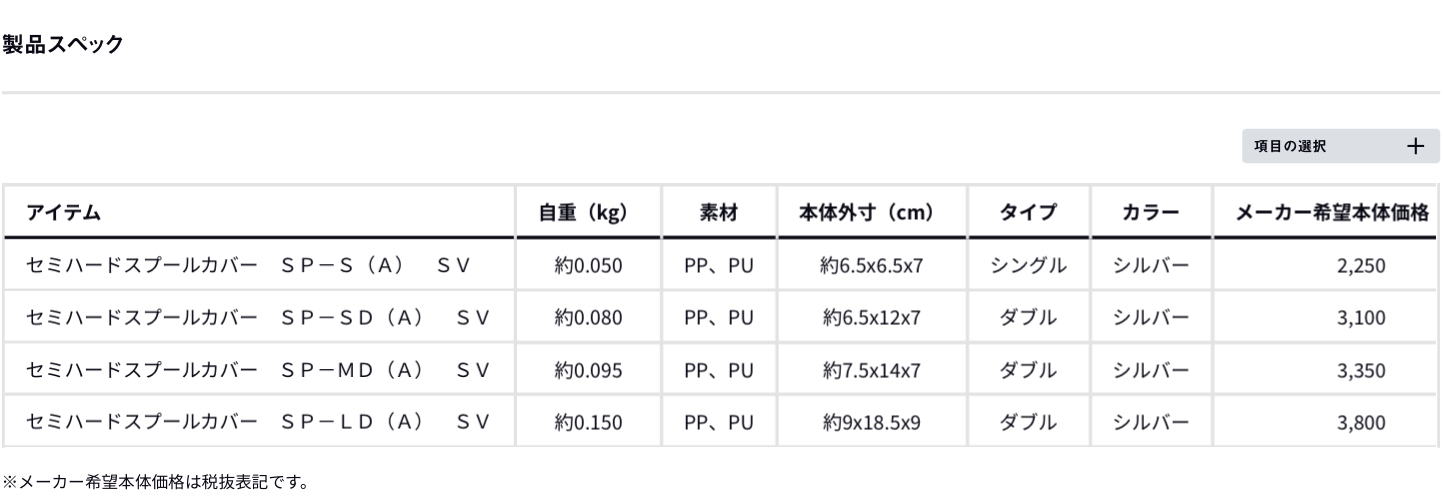This screenshot has width=1443, height=502.
Task: Click the 素材 column header
Action: [x=718, y=212]
